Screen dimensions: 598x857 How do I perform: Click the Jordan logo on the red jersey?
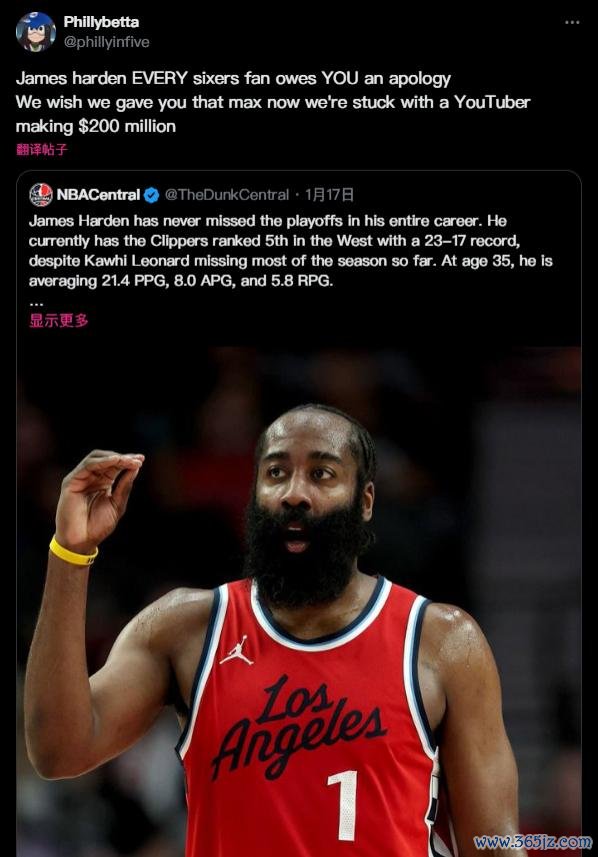[237, 650]
